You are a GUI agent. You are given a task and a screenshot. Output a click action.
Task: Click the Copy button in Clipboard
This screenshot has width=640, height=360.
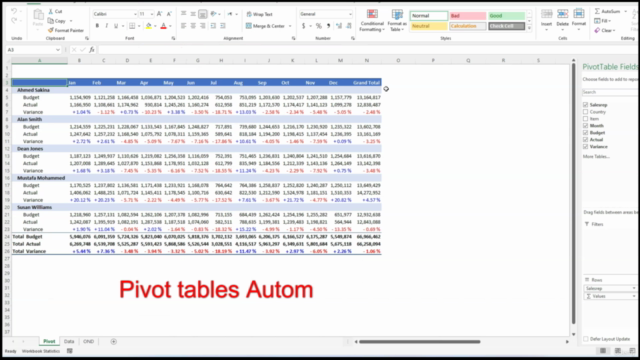57,21
